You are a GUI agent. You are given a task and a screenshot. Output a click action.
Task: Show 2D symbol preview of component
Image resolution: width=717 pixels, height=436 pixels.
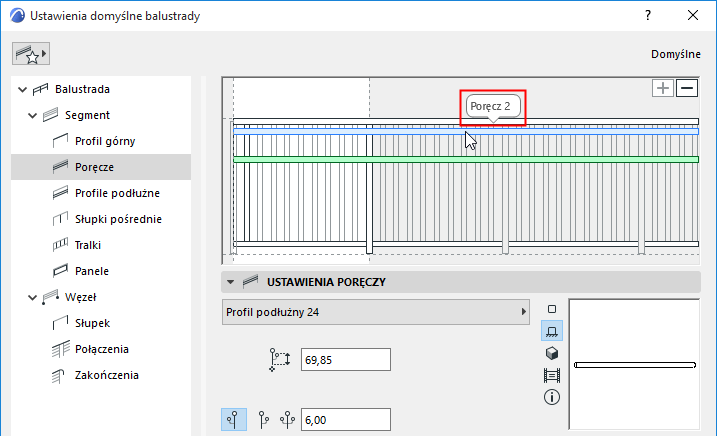[x=552, y=309]
